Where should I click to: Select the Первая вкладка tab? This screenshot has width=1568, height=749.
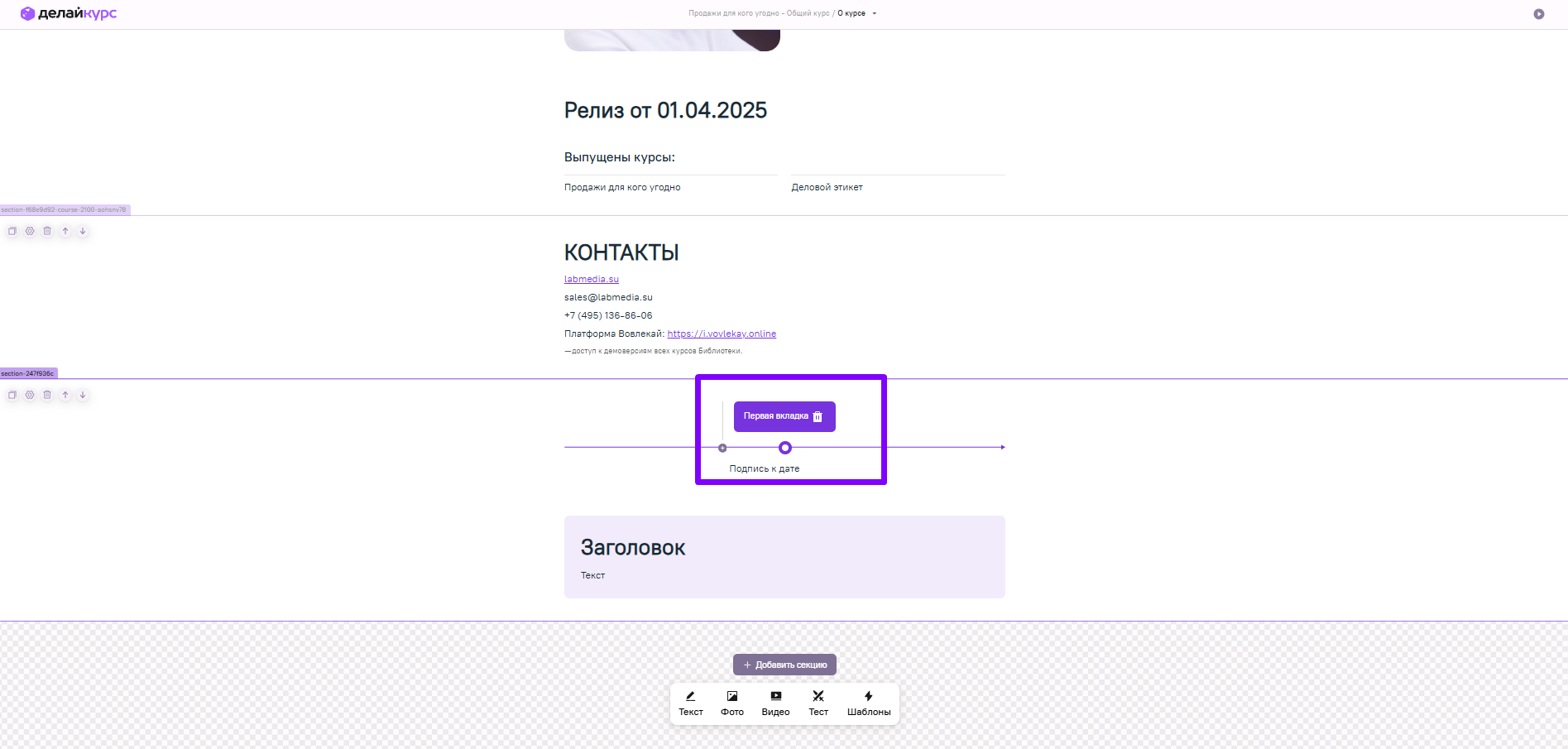[774, 416]
